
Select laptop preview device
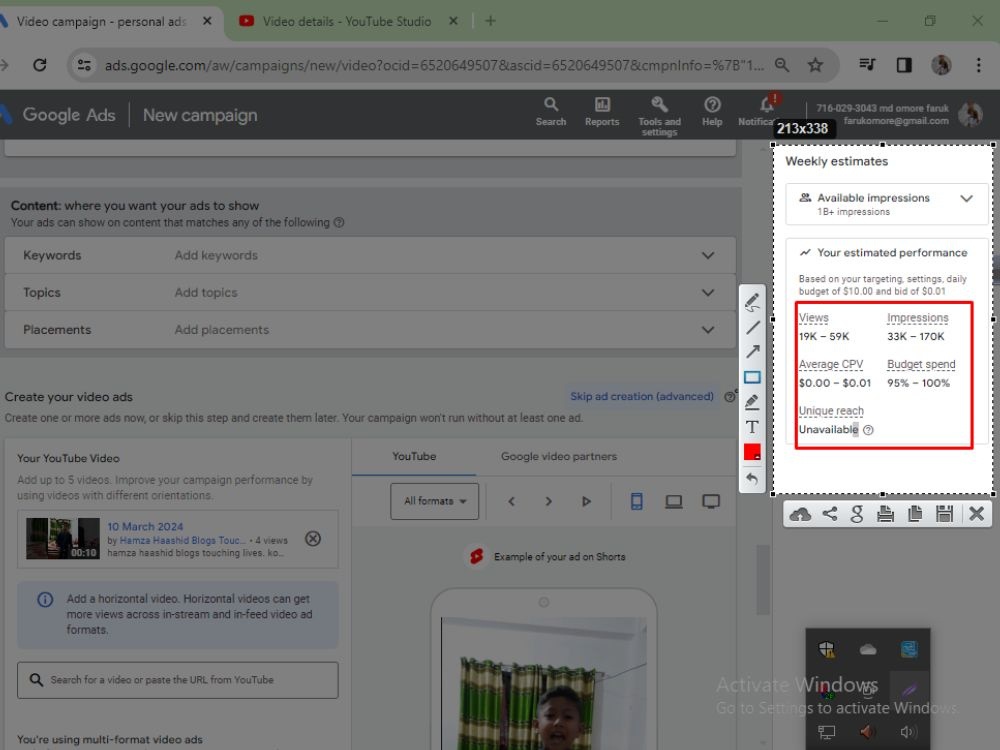(x=673, y=501)
